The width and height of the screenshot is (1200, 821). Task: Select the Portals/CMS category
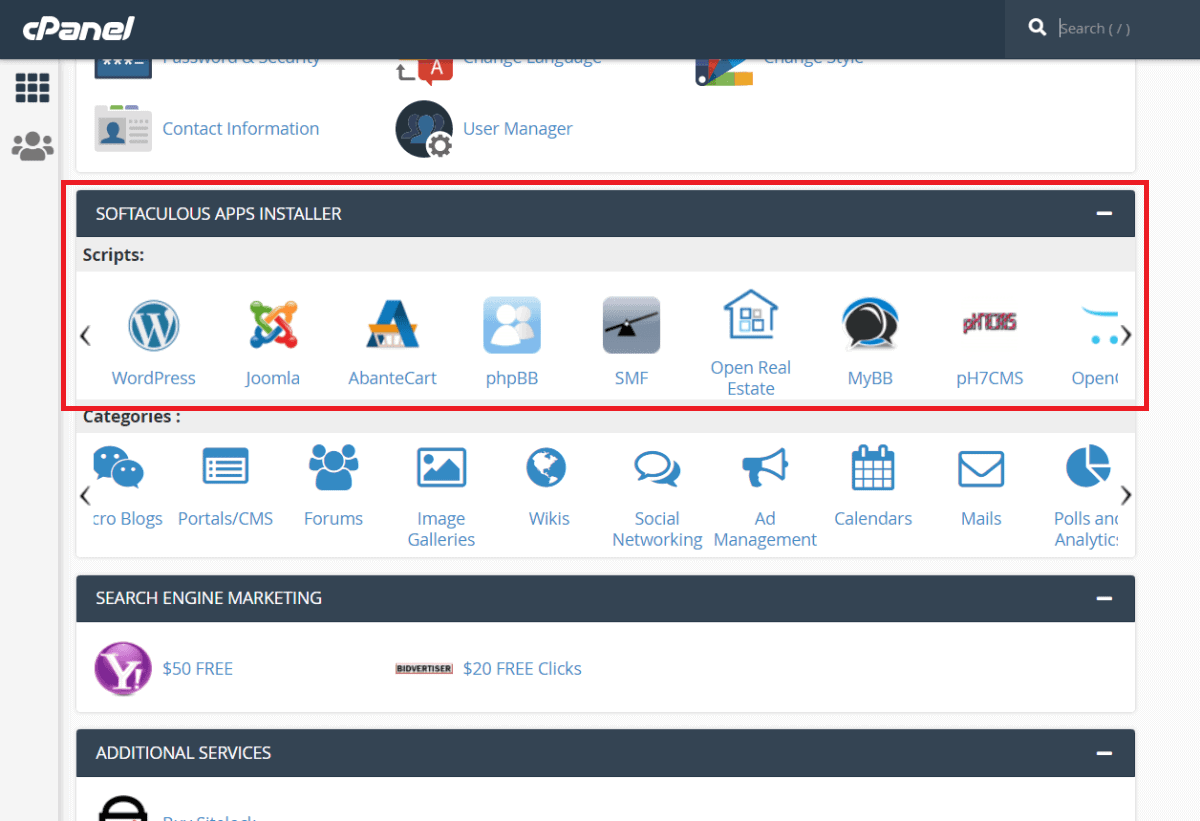tap(225, 467)
